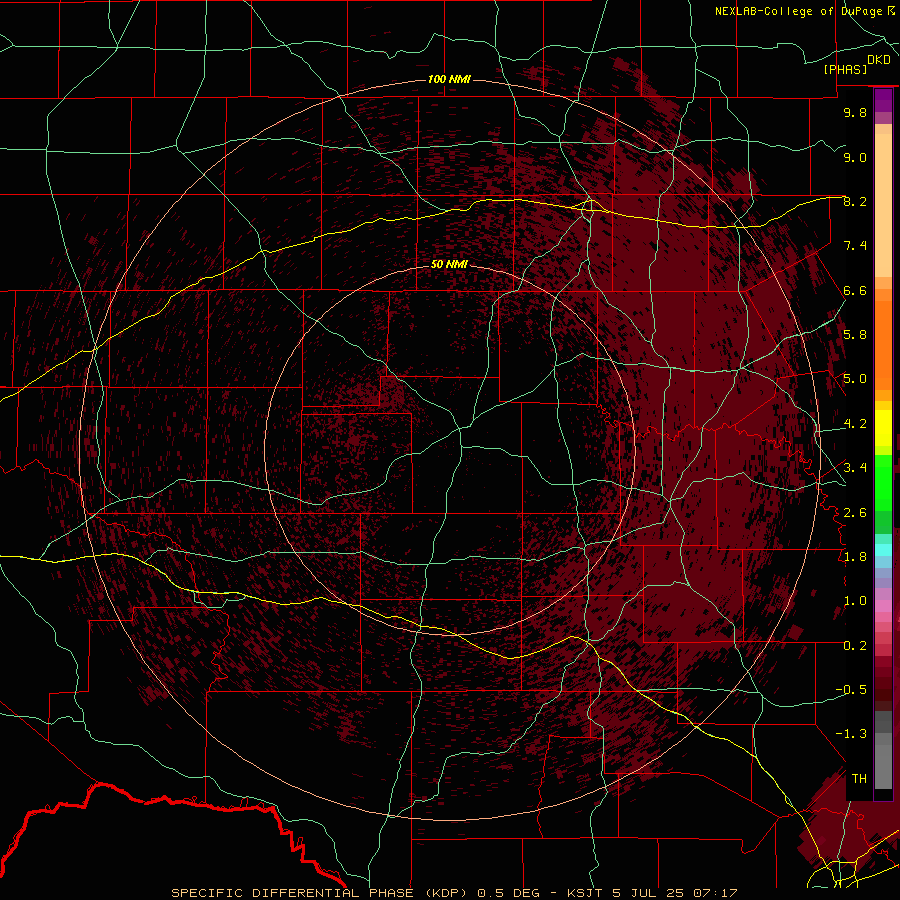Click the SPECIFIC DIFFERENTIAL PHASE caption text
Image resolution: width=900 pixels, height=900 pixels.
point(292,893)
